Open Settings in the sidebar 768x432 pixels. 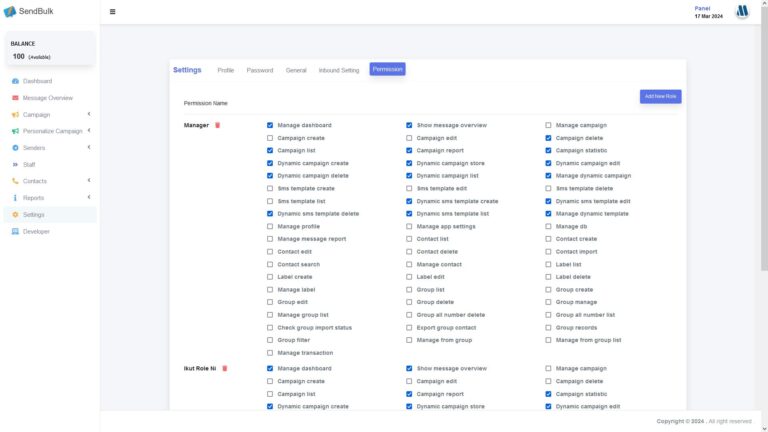click(x=33, y=215)
